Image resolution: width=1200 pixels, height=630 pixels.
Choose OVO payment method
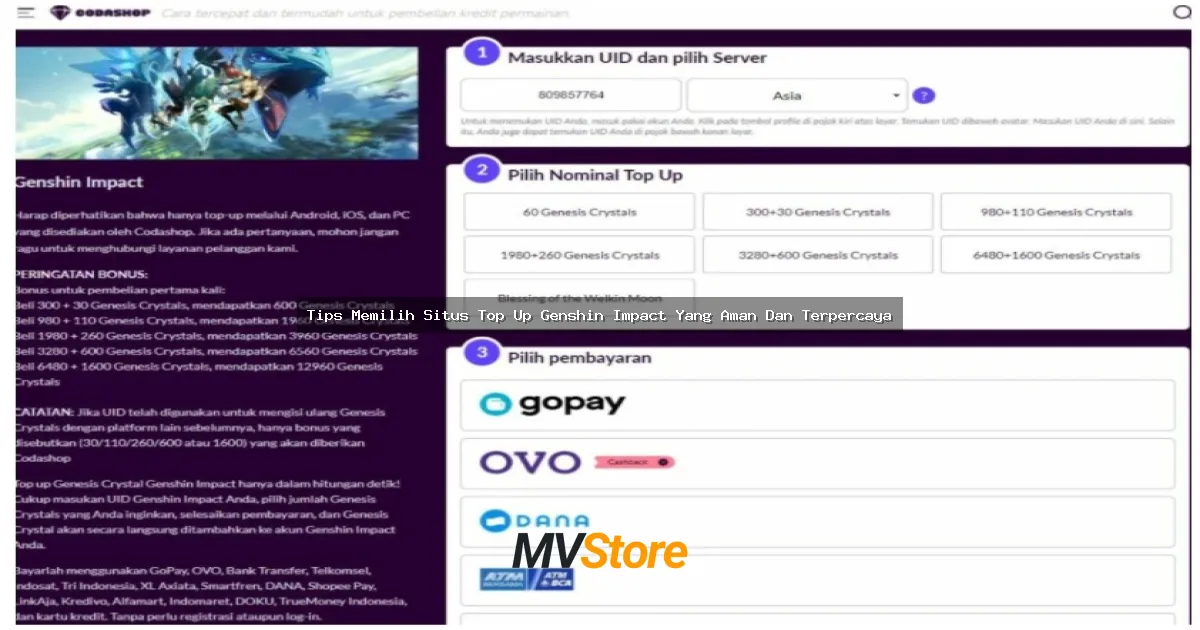click(817, 463)
